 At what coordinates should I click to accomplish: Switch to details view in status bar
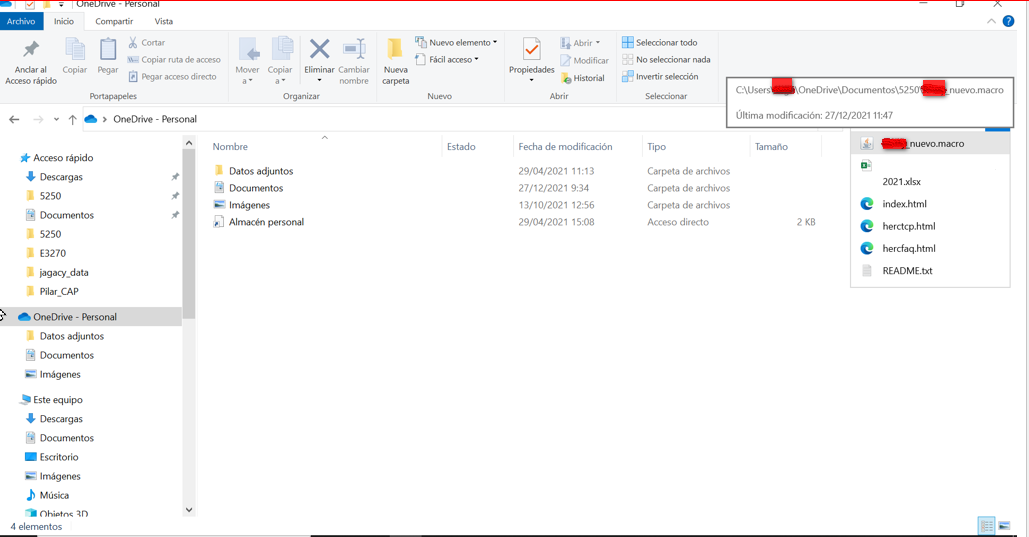[986, 526]
